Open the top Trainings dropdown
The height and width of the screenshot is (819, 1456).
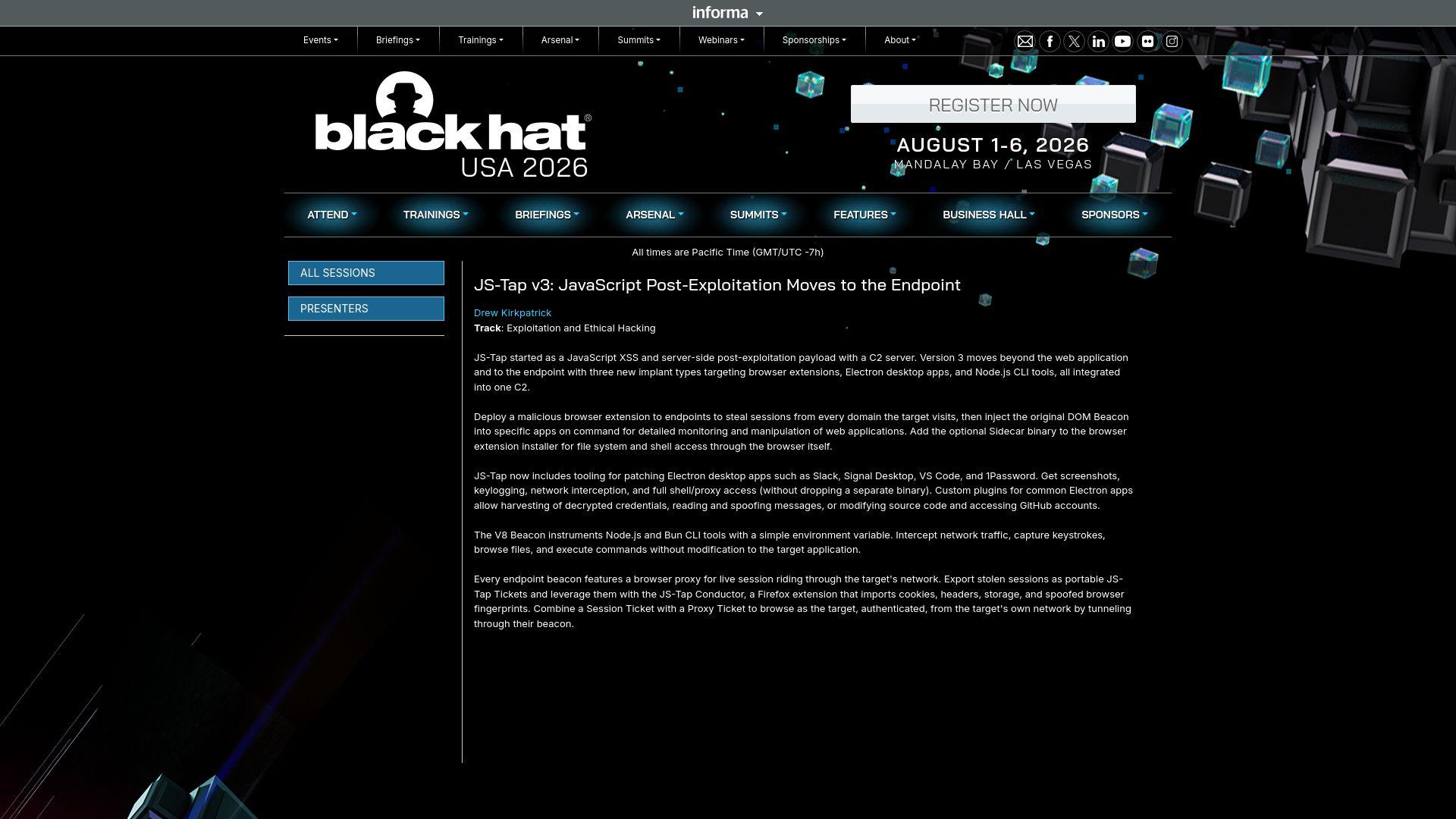pos(481,40)
